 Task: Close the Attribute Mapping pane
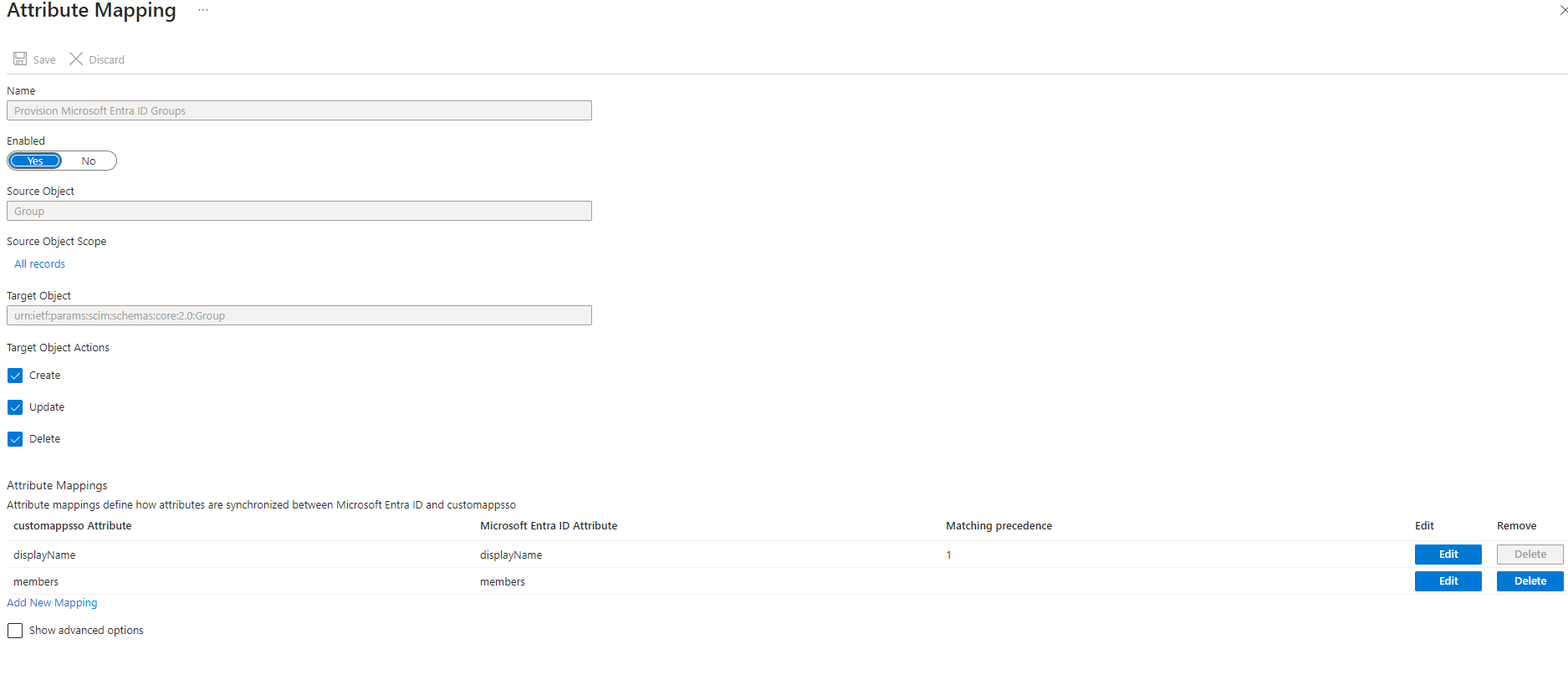(x=1562, y=10)
